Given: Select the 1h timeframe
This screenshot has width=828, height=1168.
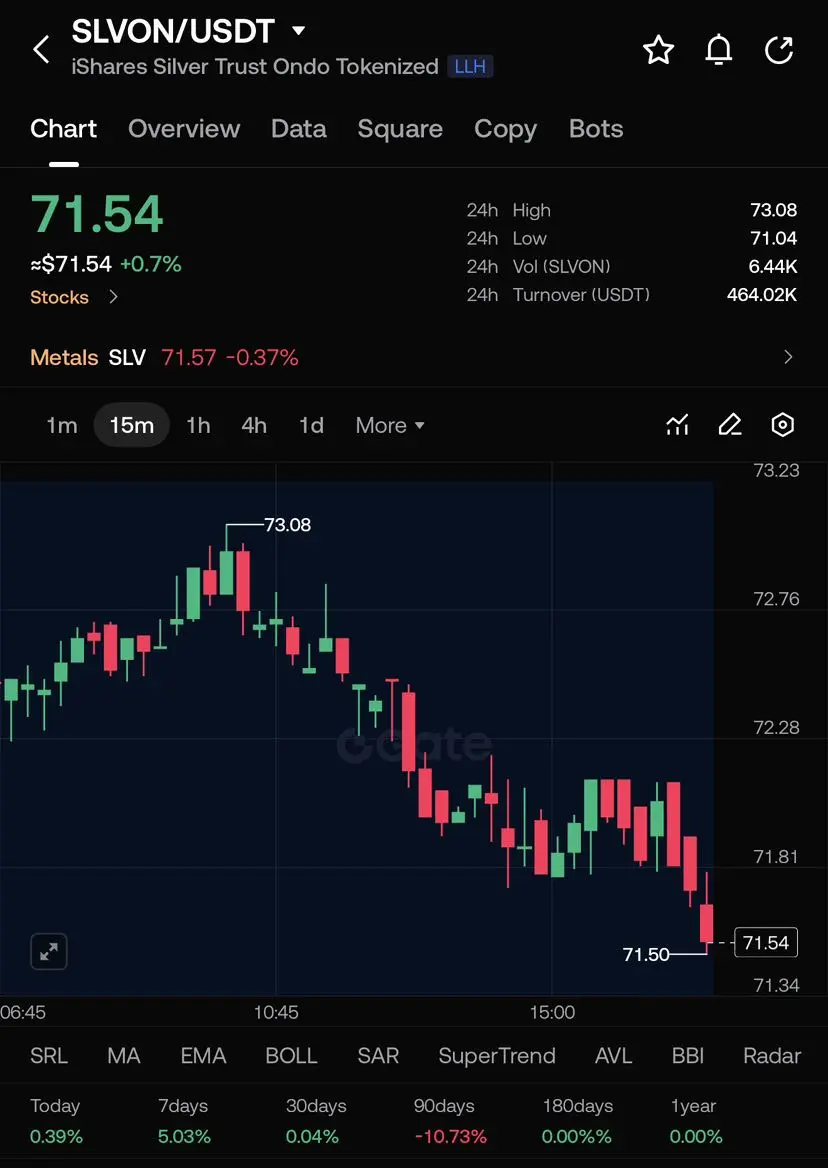Looking at the screenshot, I should (198, 425).
